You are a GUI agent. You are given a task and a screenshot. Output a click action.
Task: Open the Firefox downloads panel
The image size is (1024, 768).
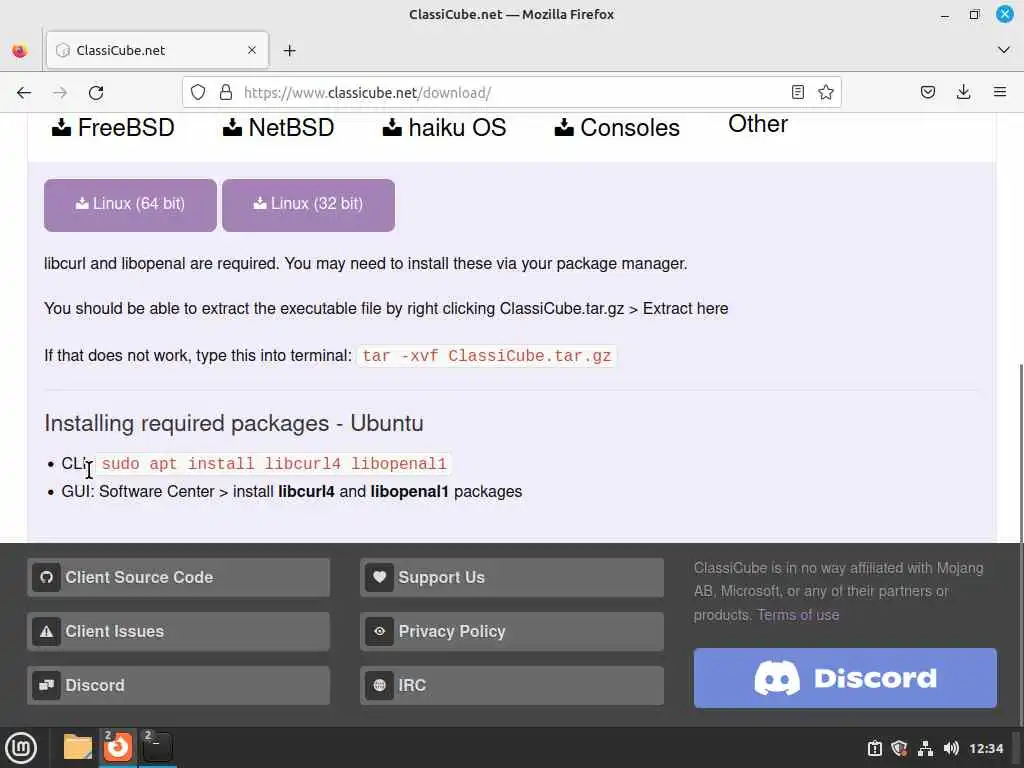(x=963, y=92)
